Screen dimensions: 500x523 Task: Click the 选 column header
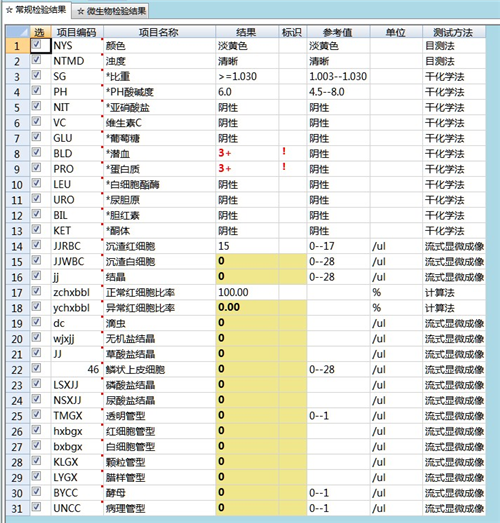40,32
